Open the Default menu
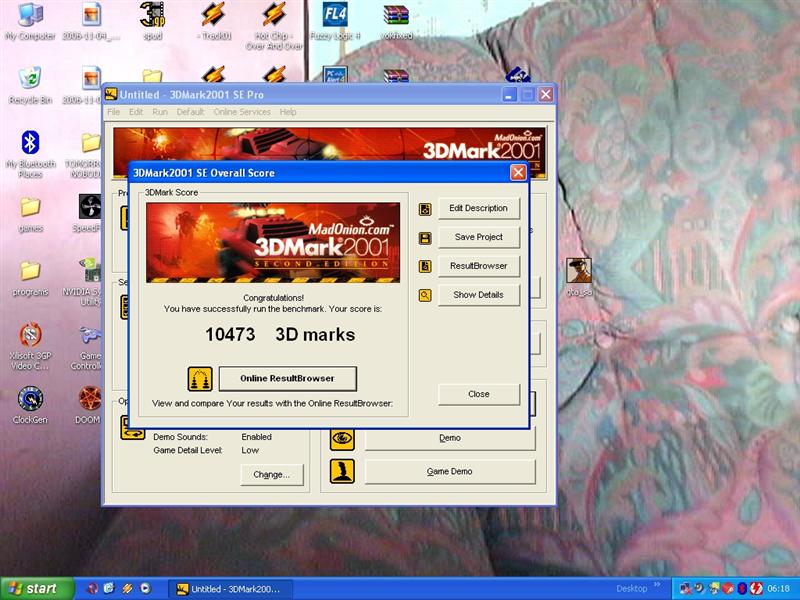The height and width of the screenshot is (600, 800). pos(190,112)
